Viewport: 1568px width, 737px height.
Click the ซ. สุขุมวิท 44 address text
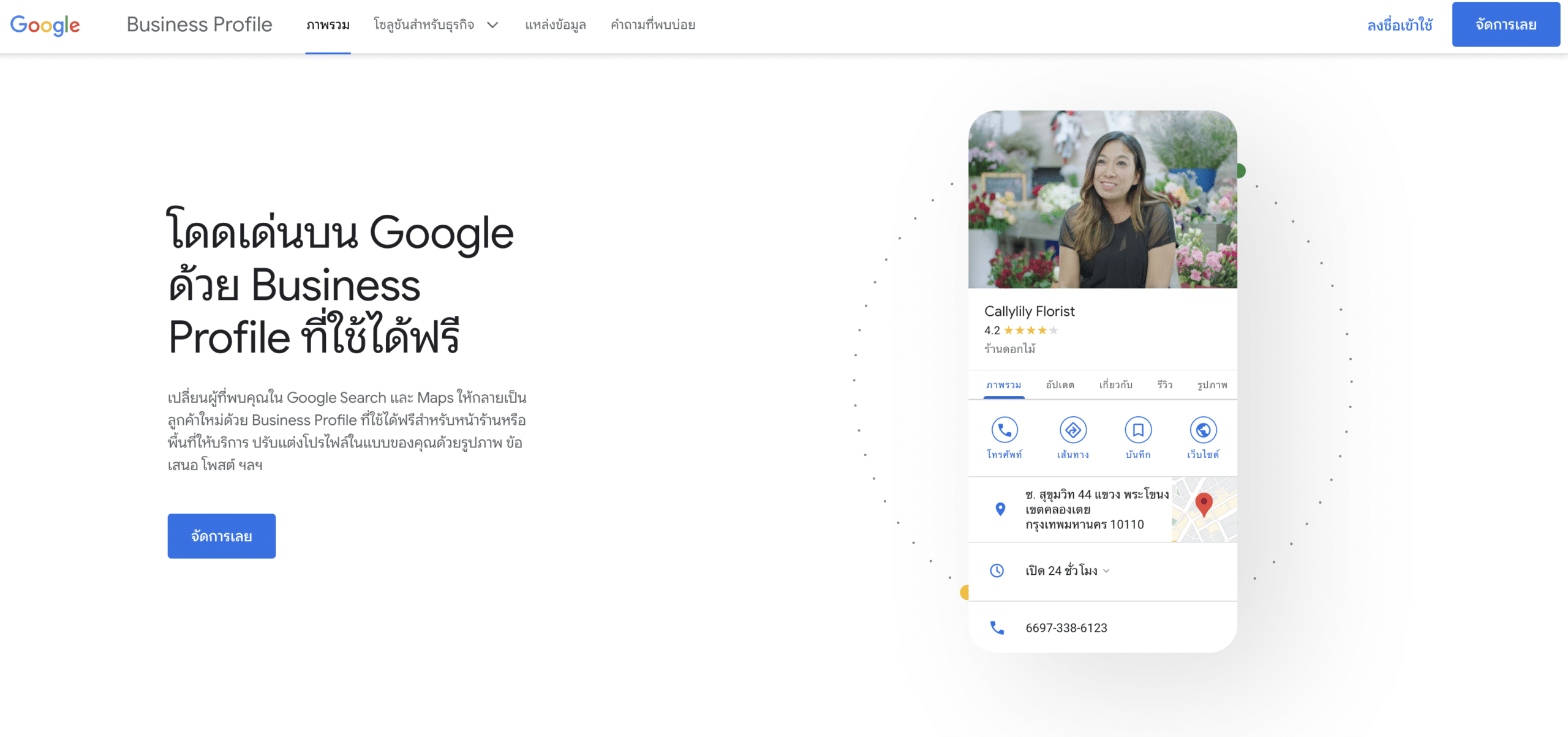[1097, 509]
